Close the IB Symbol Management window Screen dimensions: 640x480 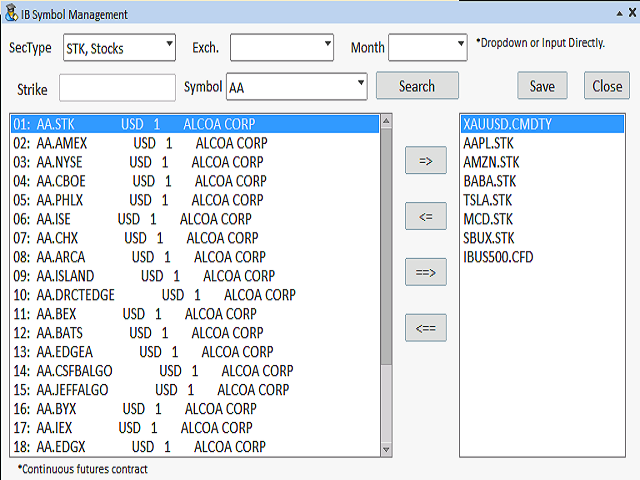tap(632, 13)
